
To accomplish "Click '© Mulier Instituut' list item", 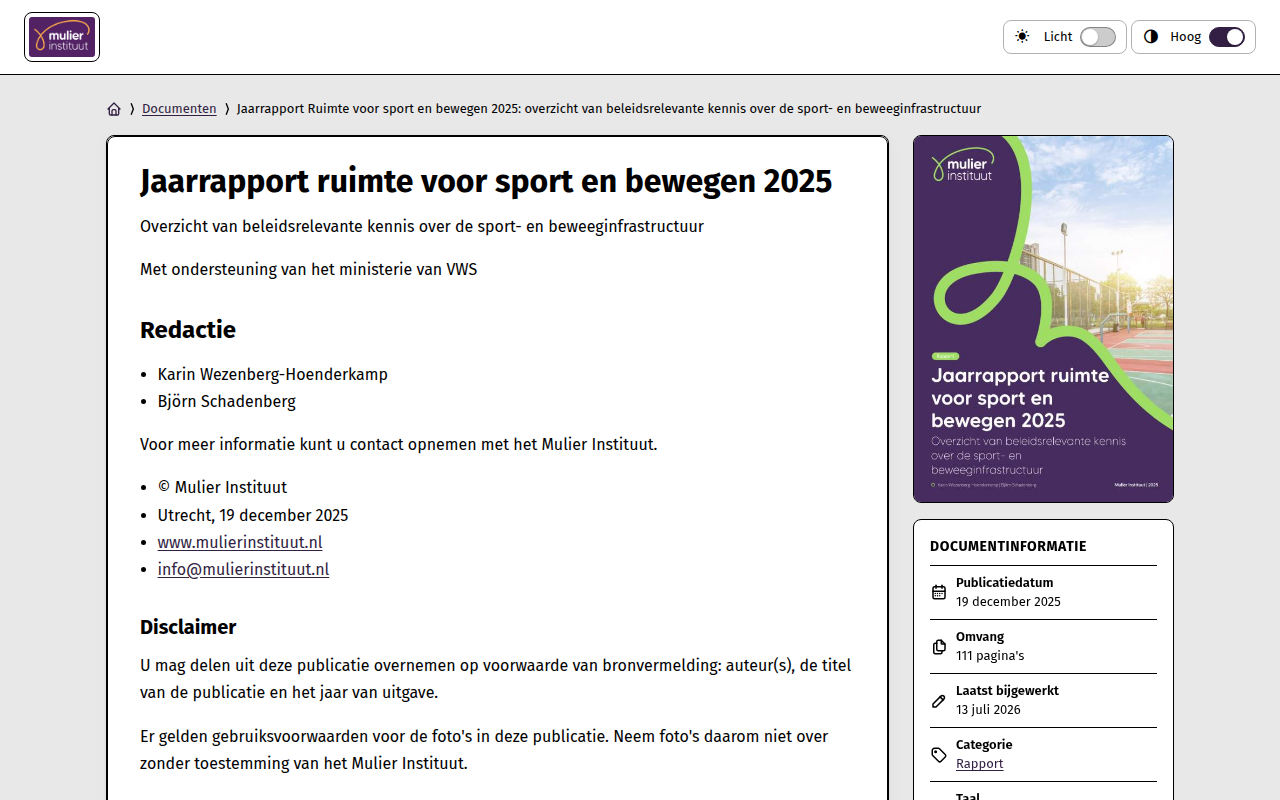I will (x=222, y=487).
